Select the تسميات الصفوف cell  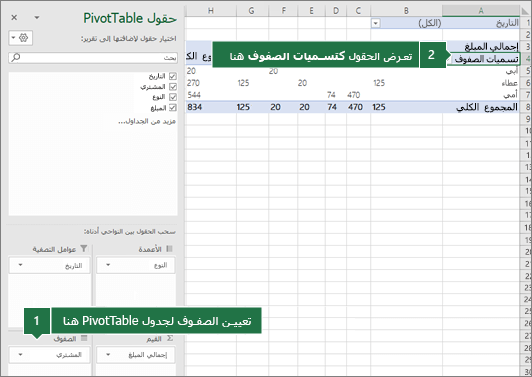click(486, 59)
